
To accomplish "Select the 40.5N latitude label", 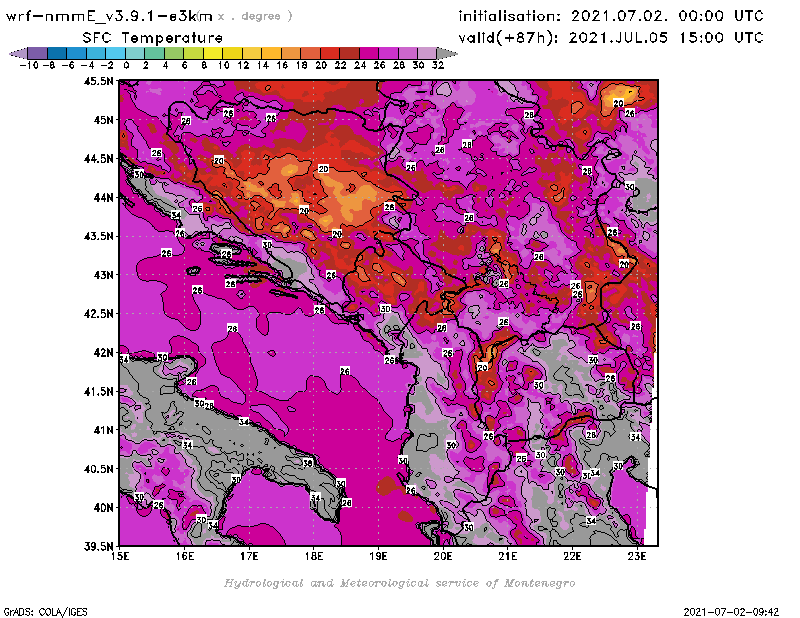I will coord(98,469).
